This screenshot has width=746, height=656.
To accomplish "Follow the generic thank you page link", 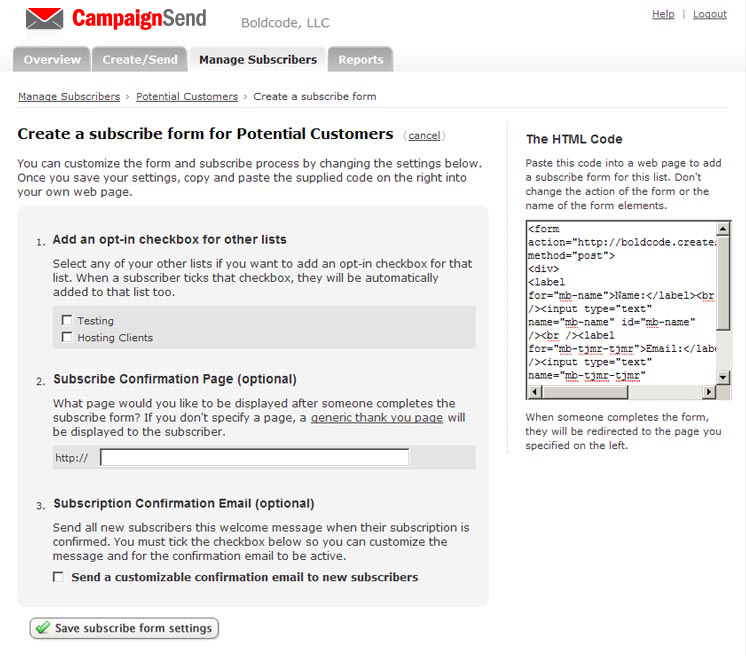I will (x=377, y=417).
